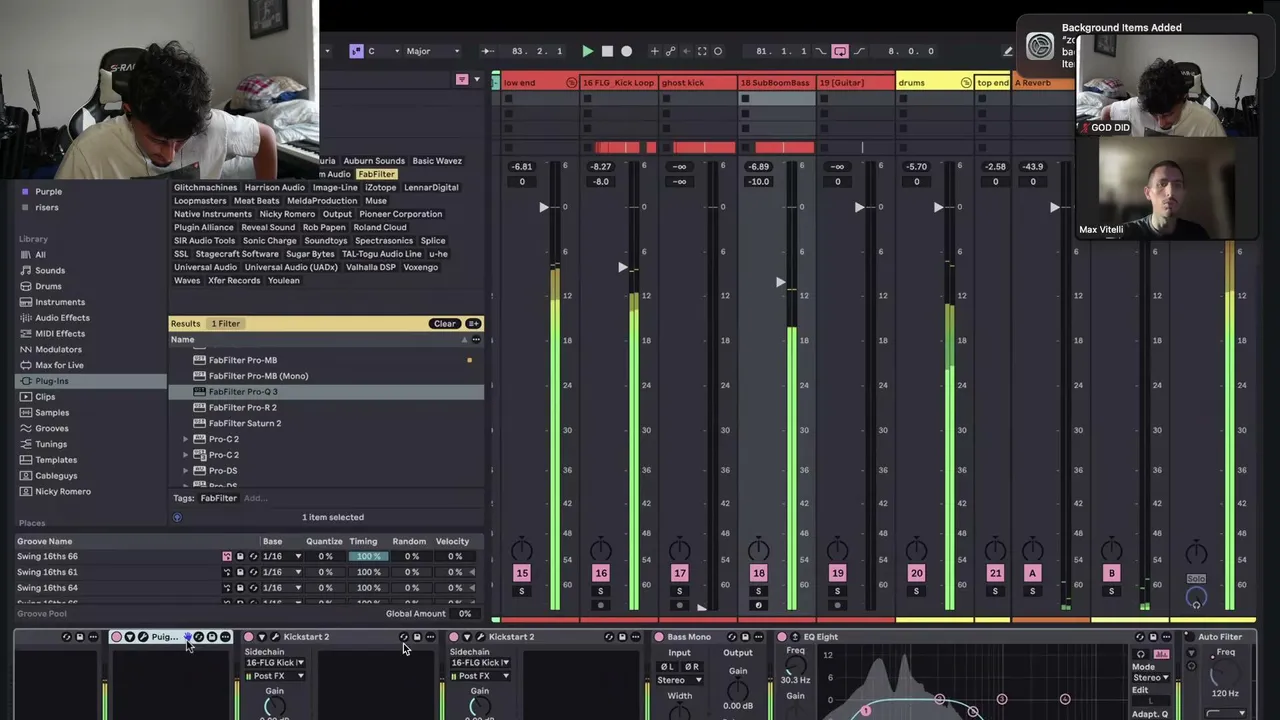The height and width of the screenshot is (720, 1280).
Task: Toggle the Scale Mode icon
Action: 356,51
